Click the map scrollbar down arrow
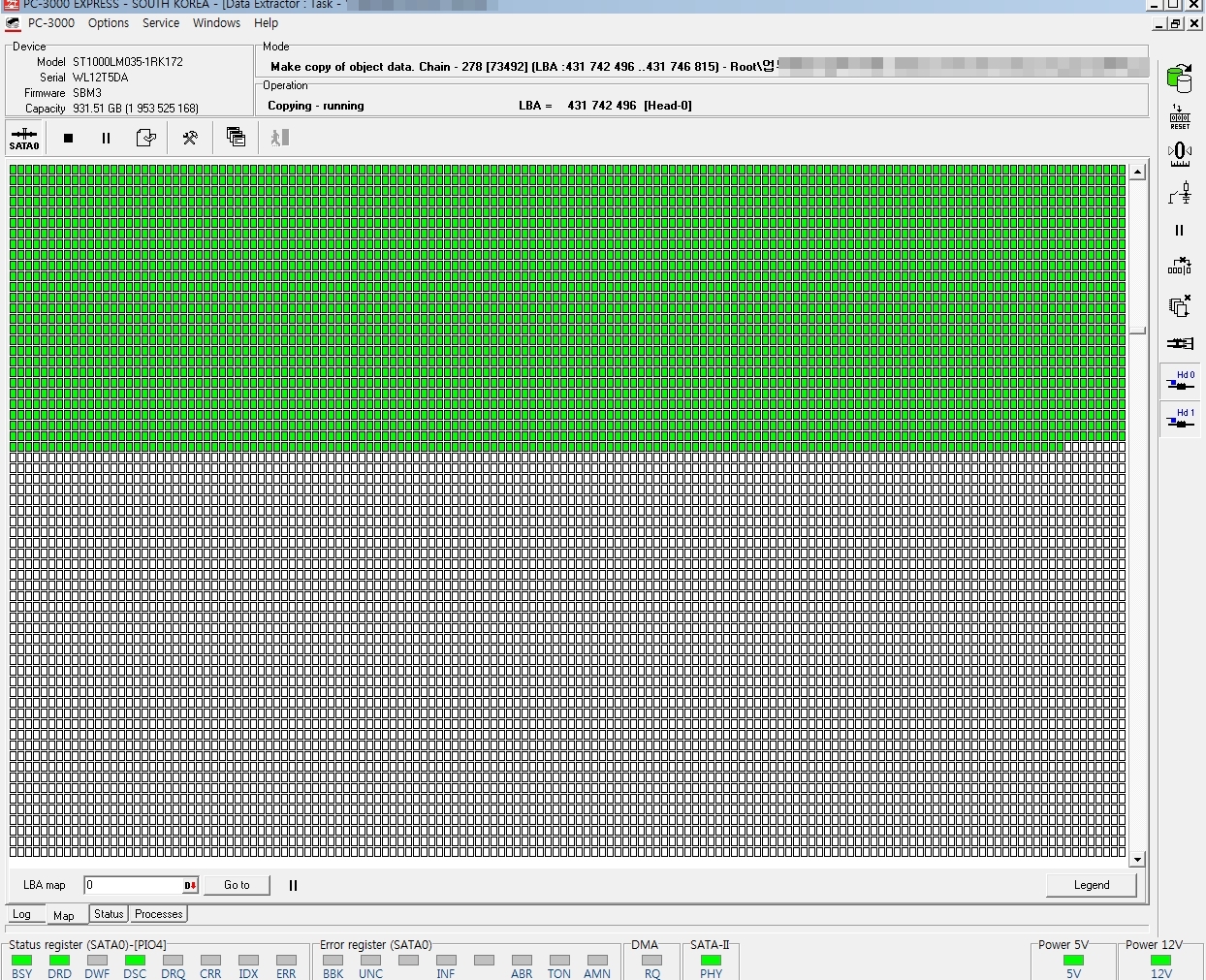This screenshot has height=980, width=1206. click(x=1137, y=859)
